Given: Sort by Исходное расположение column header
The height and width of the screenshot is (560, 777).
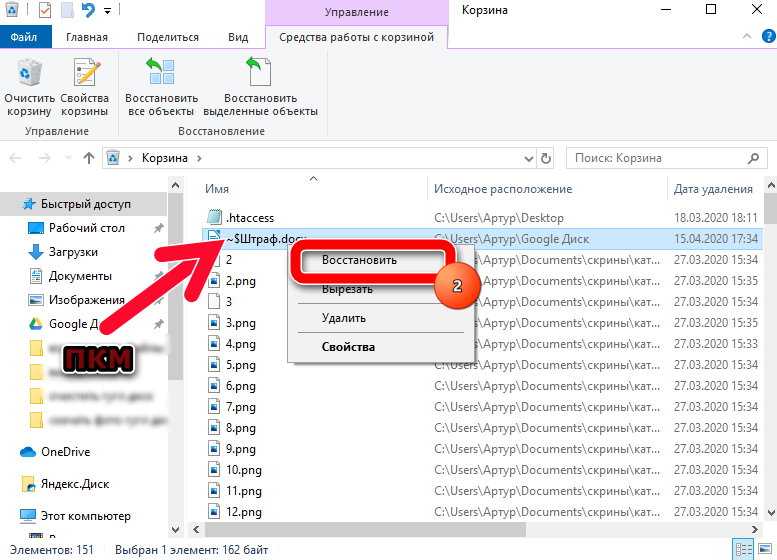Looking at the screenshot, I should pos(503,189).
